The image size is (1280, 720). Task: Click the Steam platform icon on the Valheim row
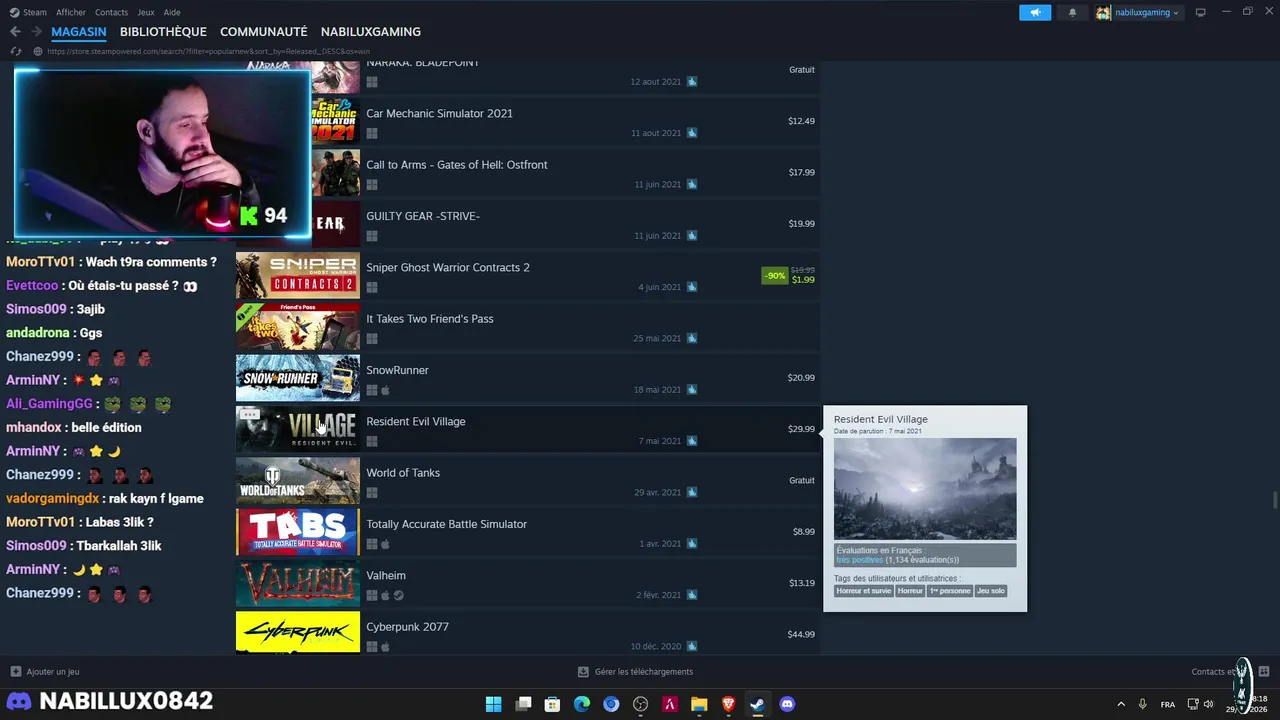(x=399, y=595)
